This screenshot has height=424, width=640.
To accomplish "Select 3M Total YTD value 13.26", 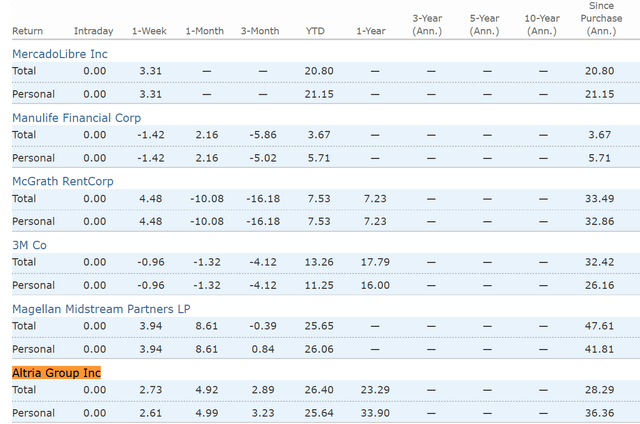I will point(319,262).
